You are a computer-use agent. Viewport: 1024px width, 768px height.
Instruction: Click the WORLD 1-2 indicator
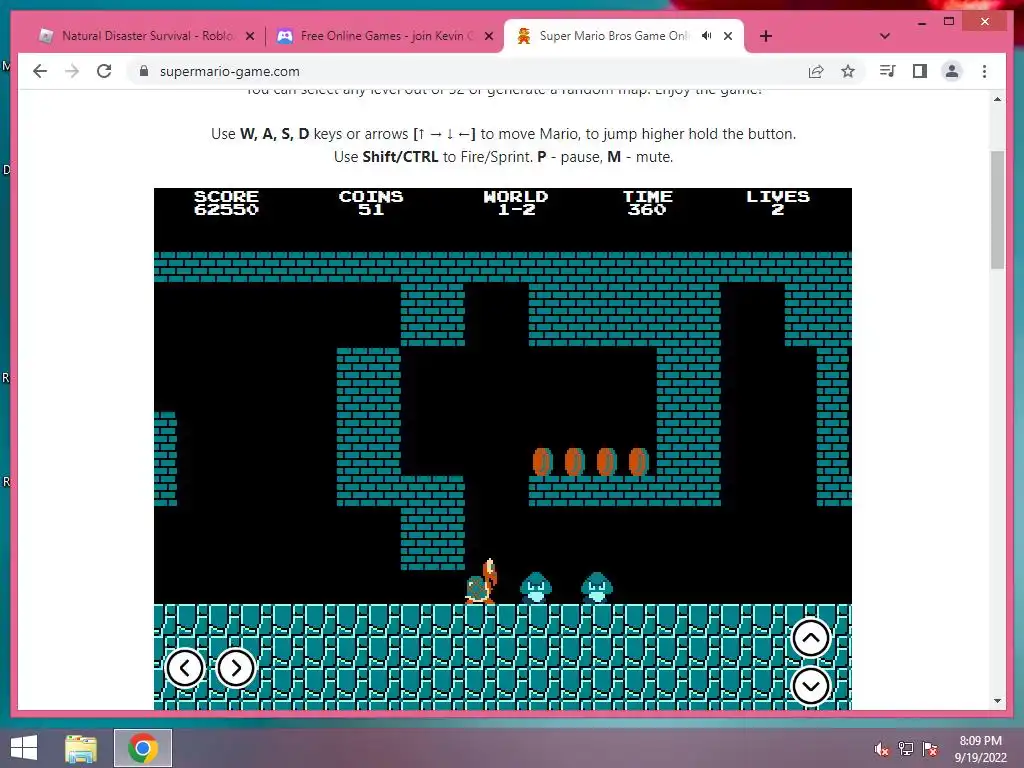(x=516, y=203)
